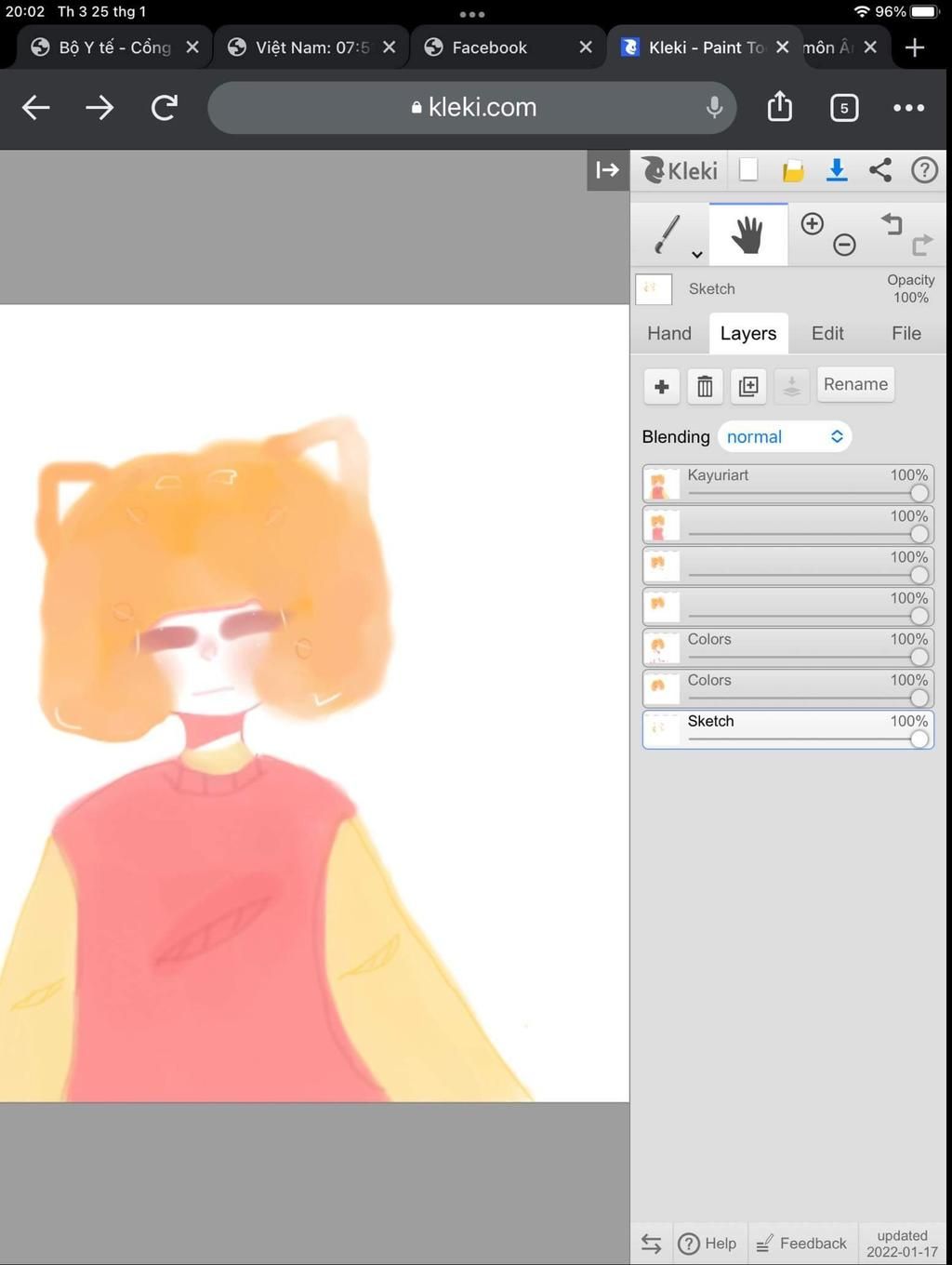Select the Kayuriart layer
This screenshot has height=1265, width=952.
[788, 485]
